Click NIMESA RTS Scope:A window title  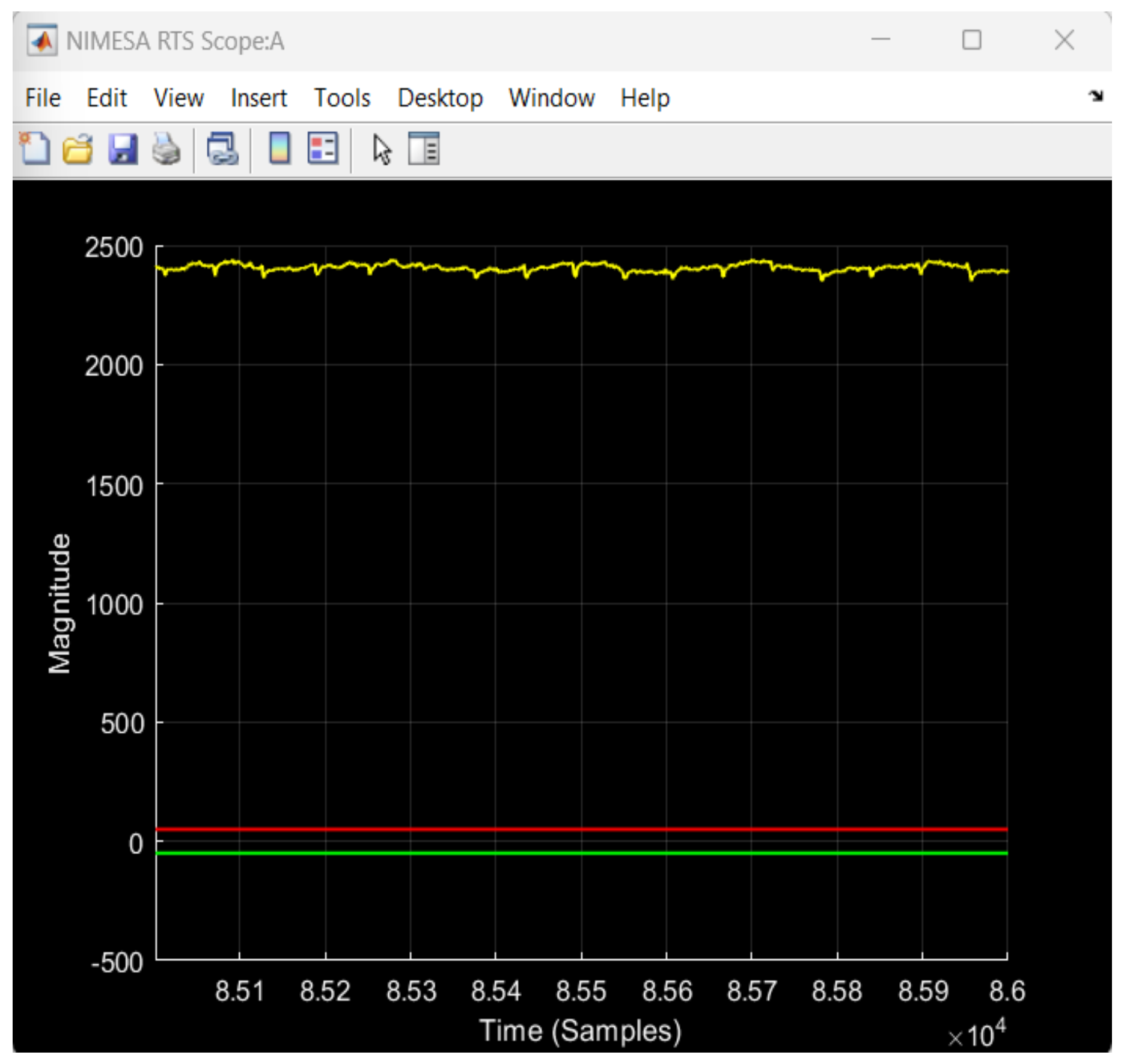[175, 41]
